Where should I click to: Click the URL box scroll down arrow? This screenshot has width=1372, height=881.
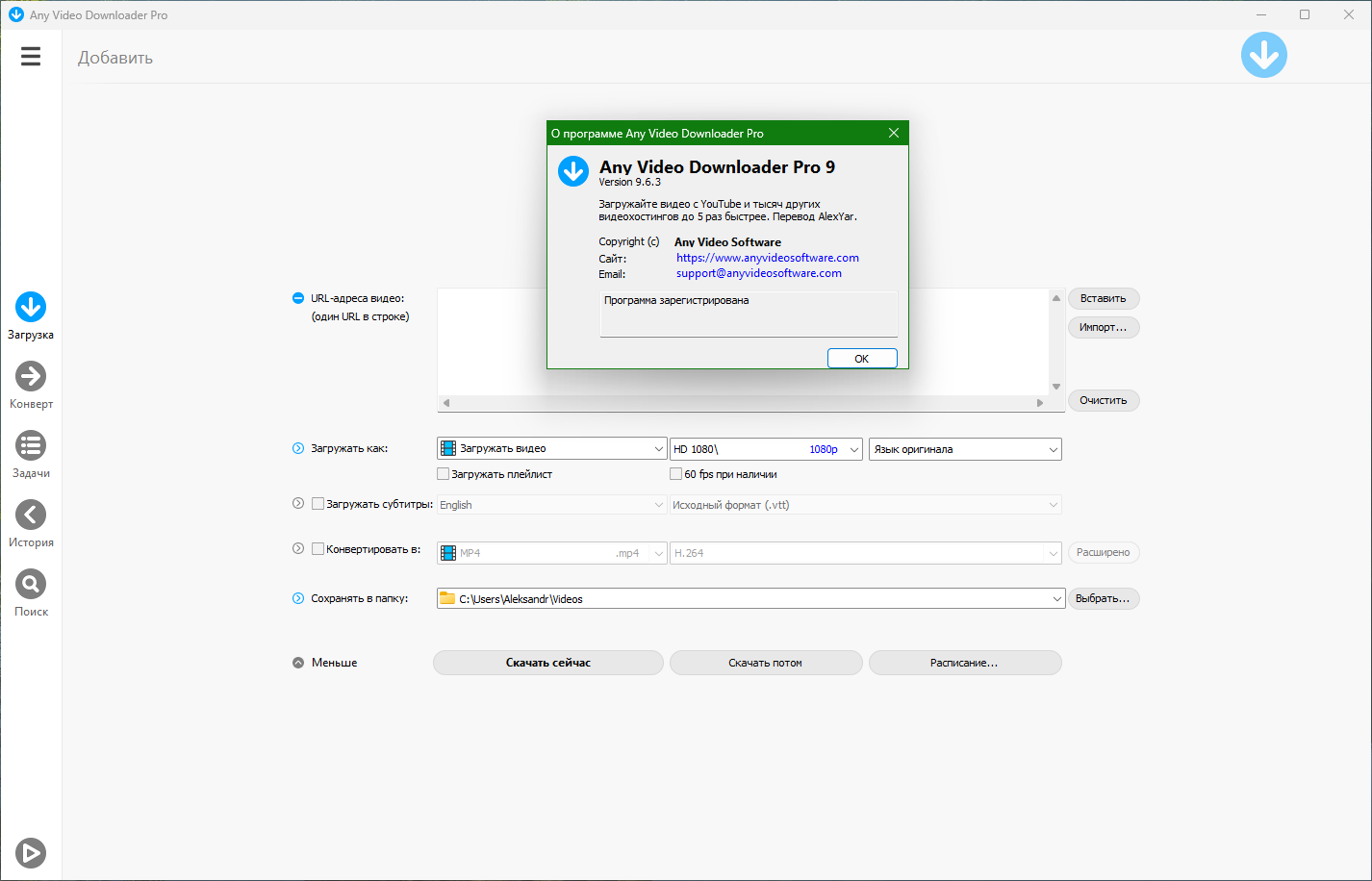(x=1056, y=387)
